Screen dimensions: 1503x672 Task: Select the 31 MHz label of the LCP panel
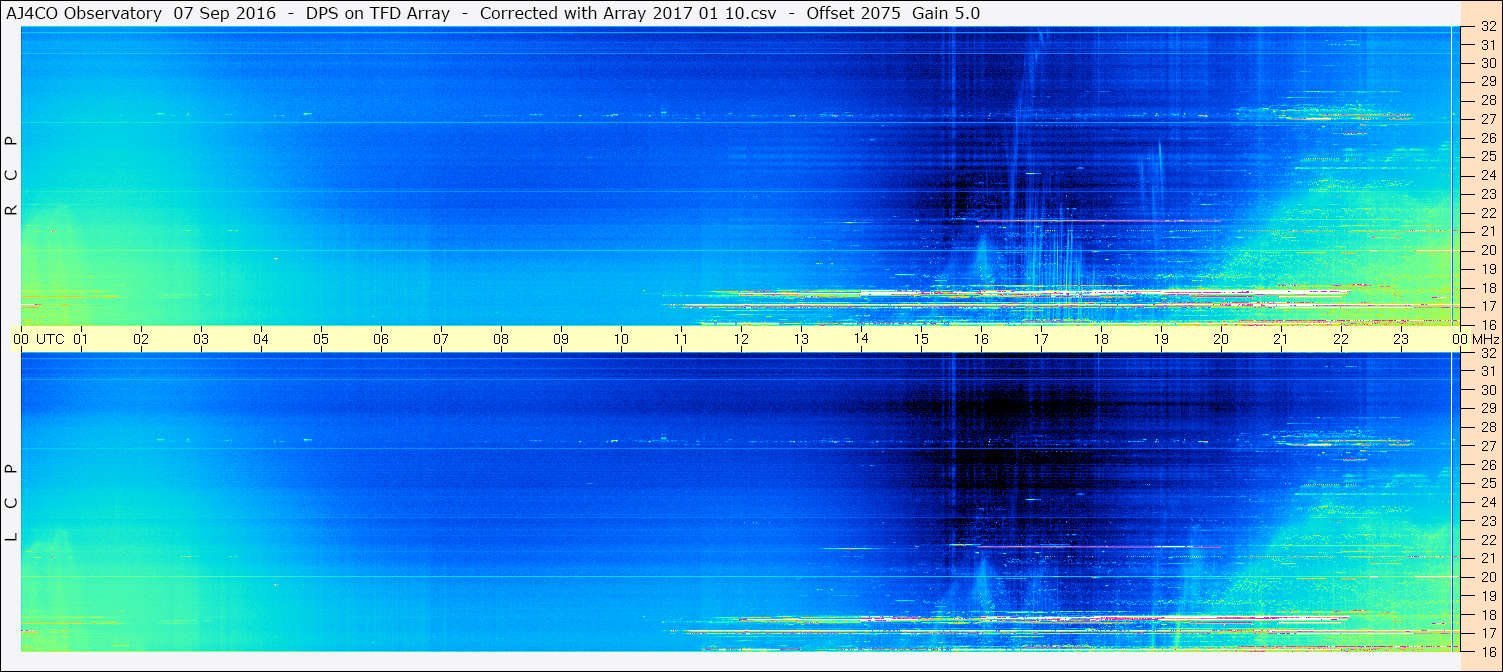point(1488,371)
